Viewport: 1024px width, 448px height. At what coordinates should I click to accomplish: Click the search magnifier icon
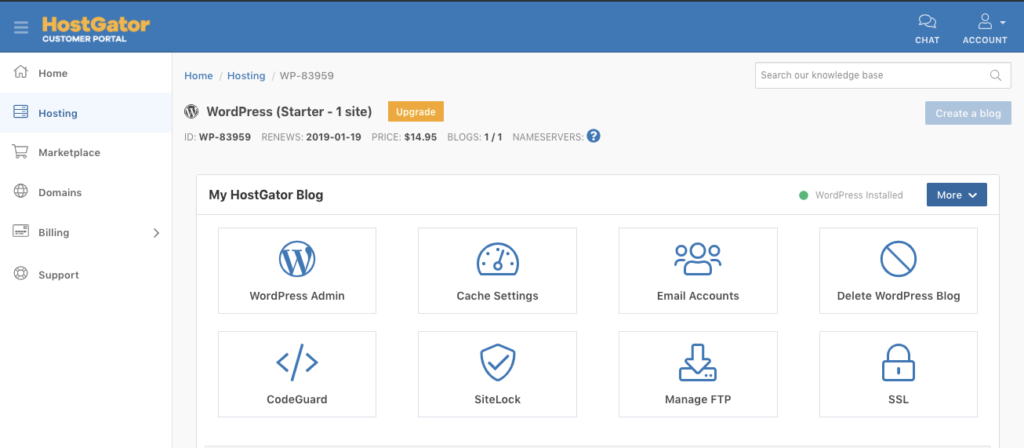point(996,75)
